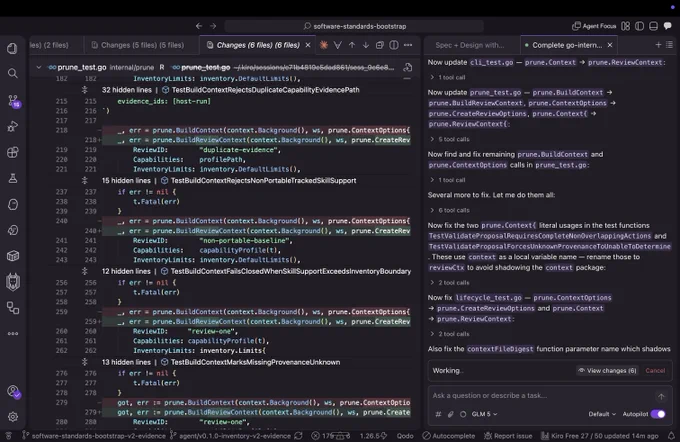The width and height of the screenshot is (680, 442).
Task: Toggle side-by-side diff view icon
Action: pos(393,45)
